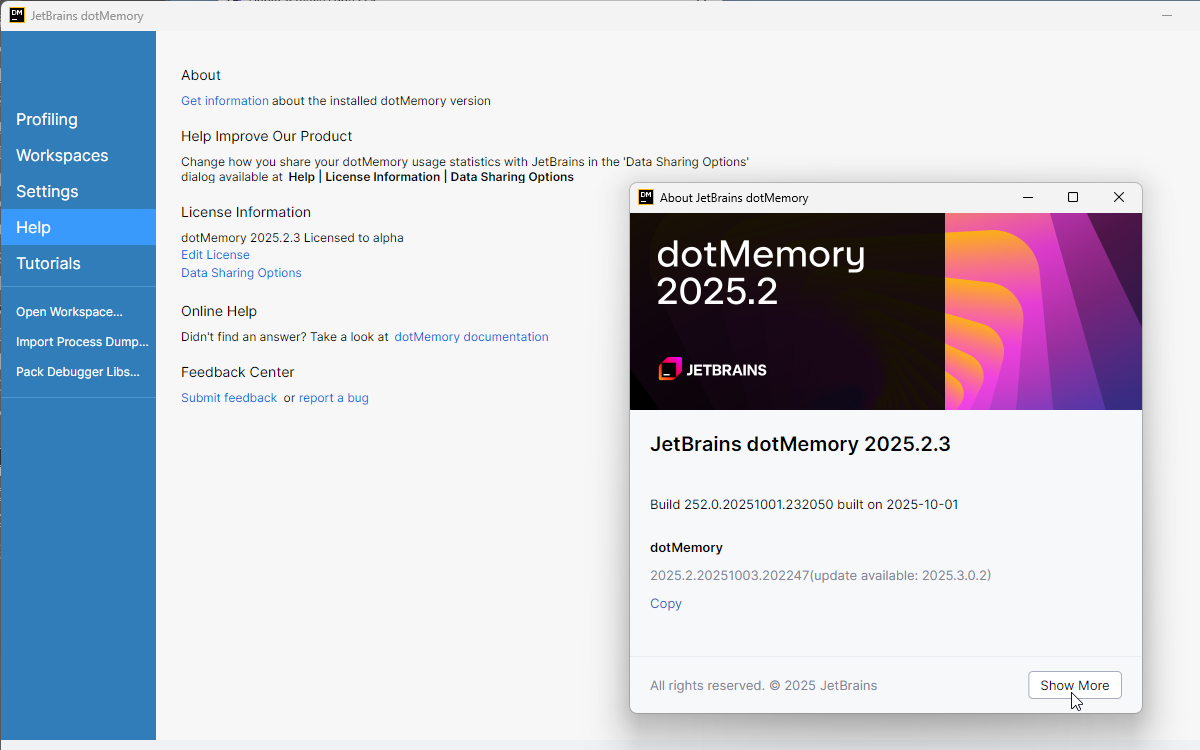Switch to Workspaces in the sidebar
This screenshot has width=1200, height=750.
(62, 156)
